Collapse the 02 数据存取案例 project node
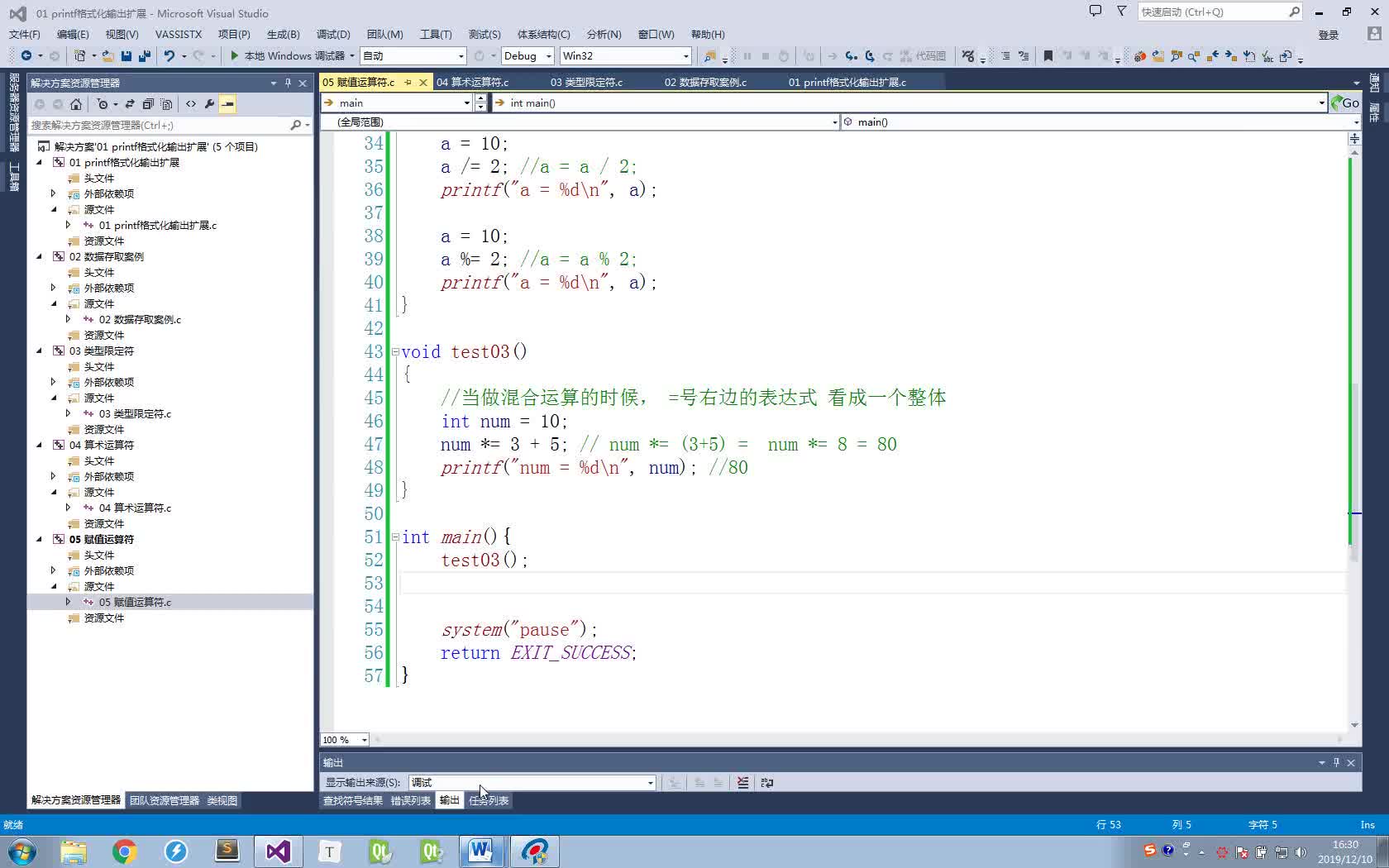 point(39,256)
